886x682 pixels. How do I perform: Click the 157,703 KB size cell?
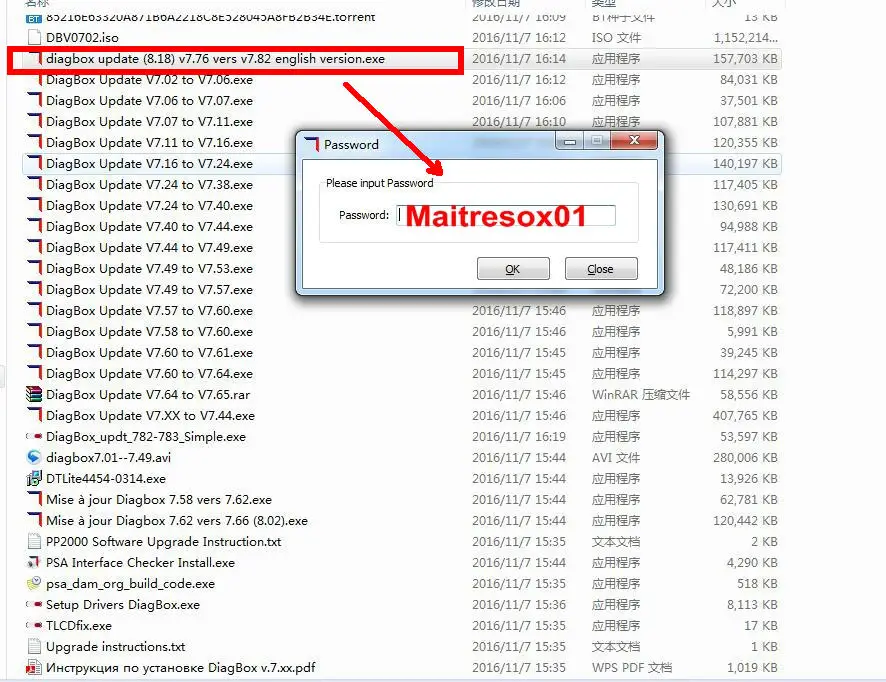coord(745,59)
